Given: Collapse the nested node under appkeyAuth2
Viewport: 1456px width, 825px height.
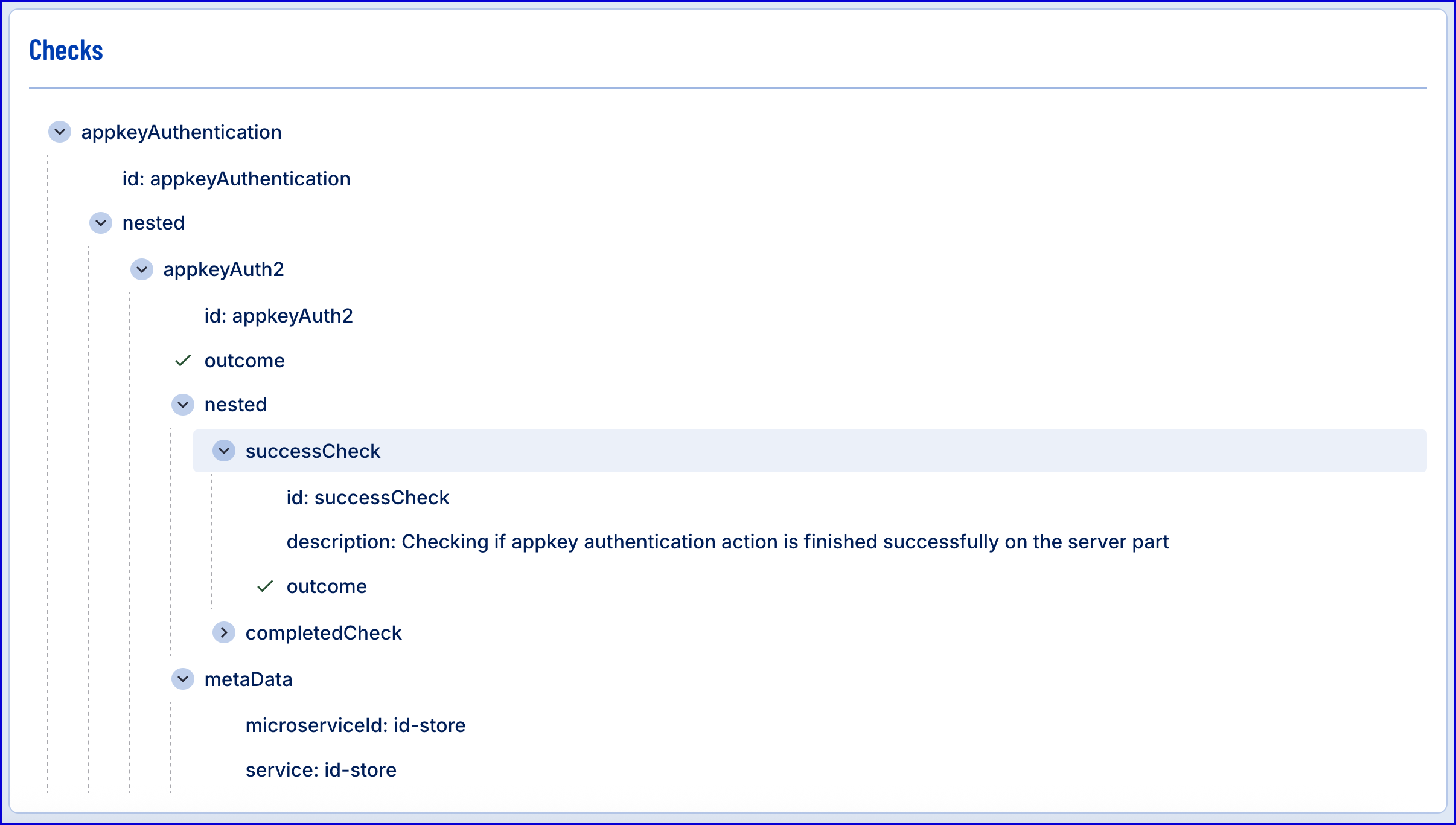Looking at the screenshot, I should pyautogui.click(x=183, y=405).
